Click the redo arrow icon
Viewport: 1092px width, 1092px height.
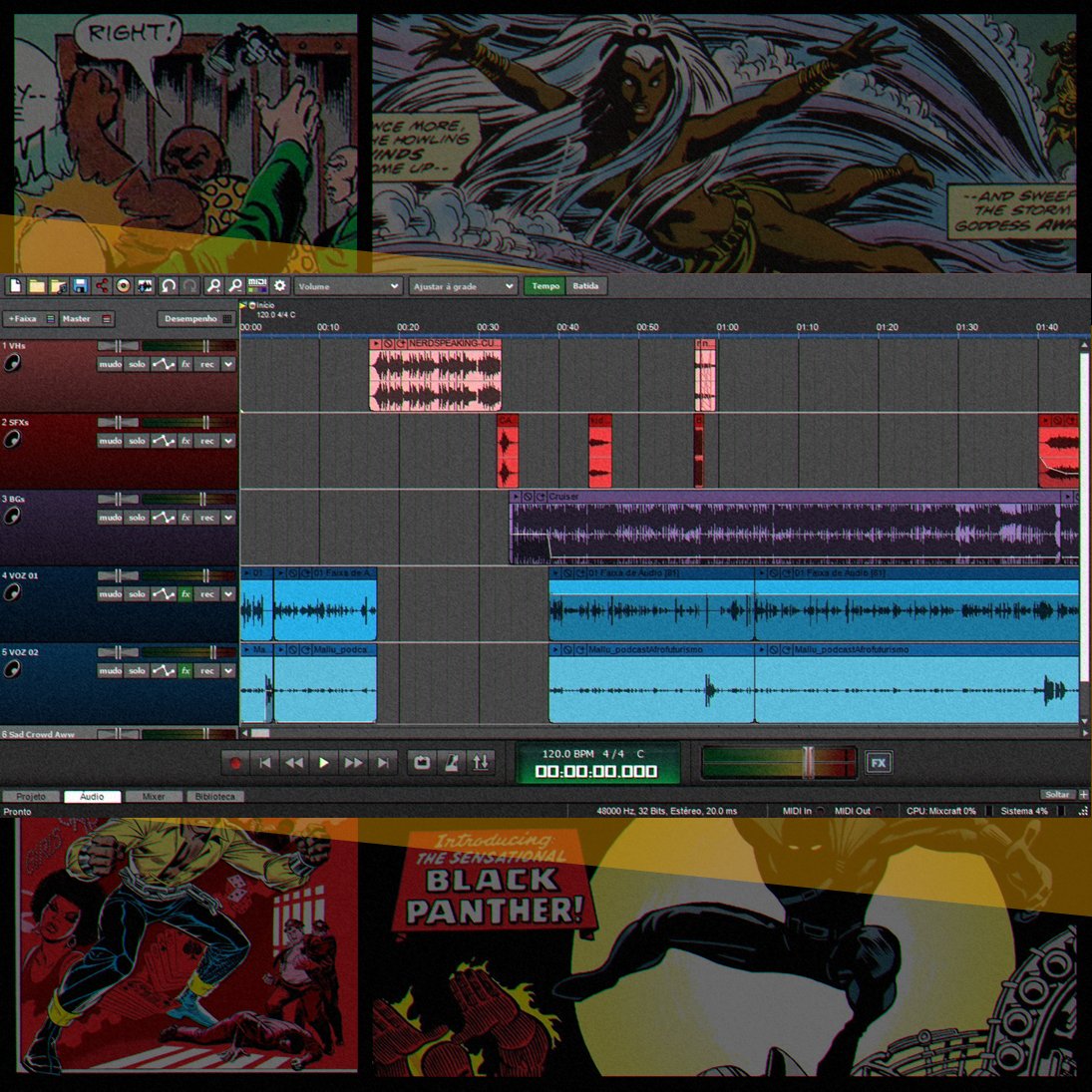pos(189,286)
